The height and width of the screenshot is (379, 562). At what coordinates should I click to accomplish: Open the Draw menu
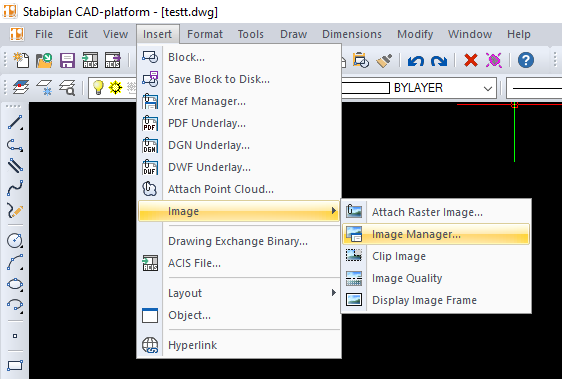tap(294, 34)
